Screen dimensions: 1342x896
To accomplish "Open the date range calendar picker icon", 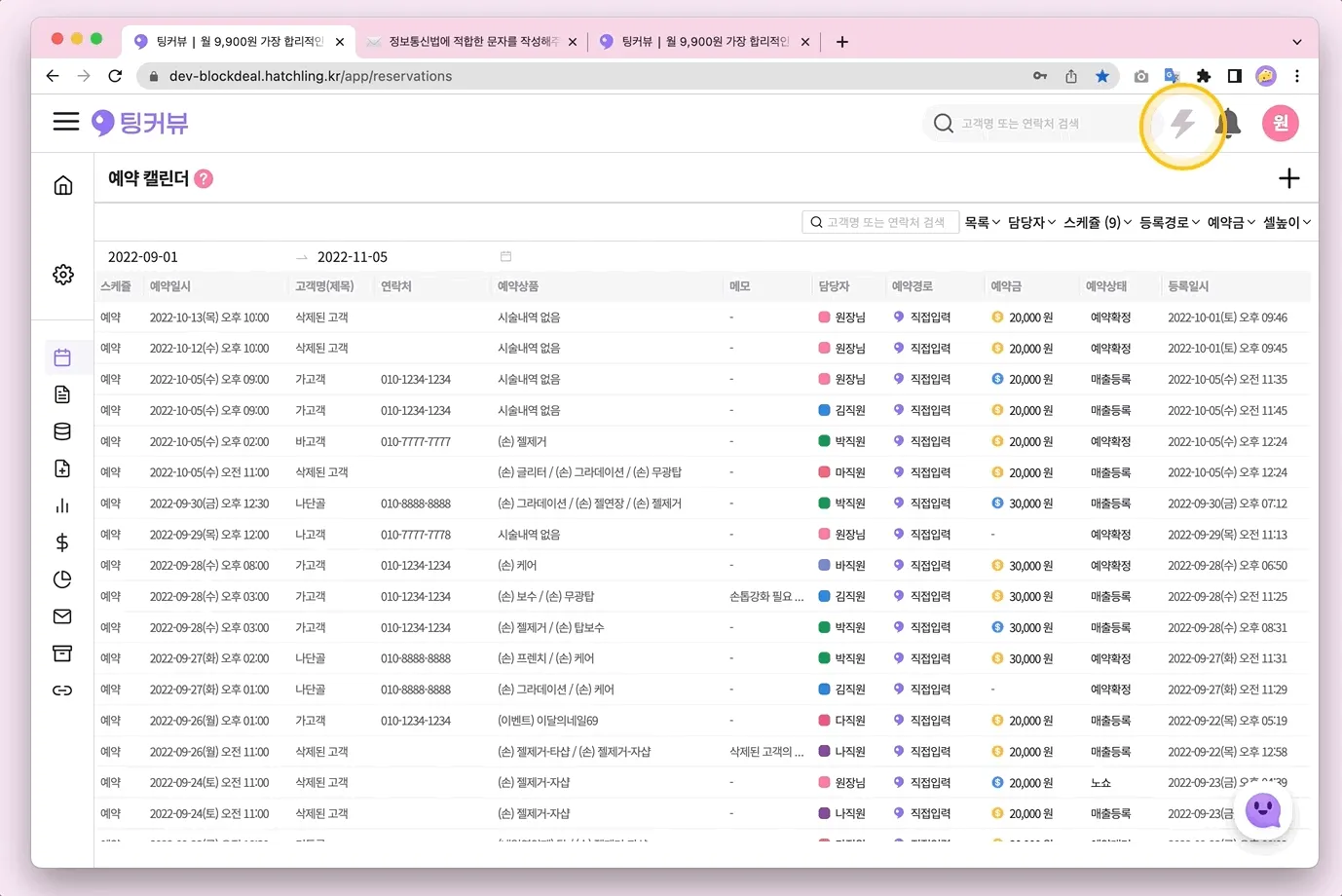I will (505, 257).
